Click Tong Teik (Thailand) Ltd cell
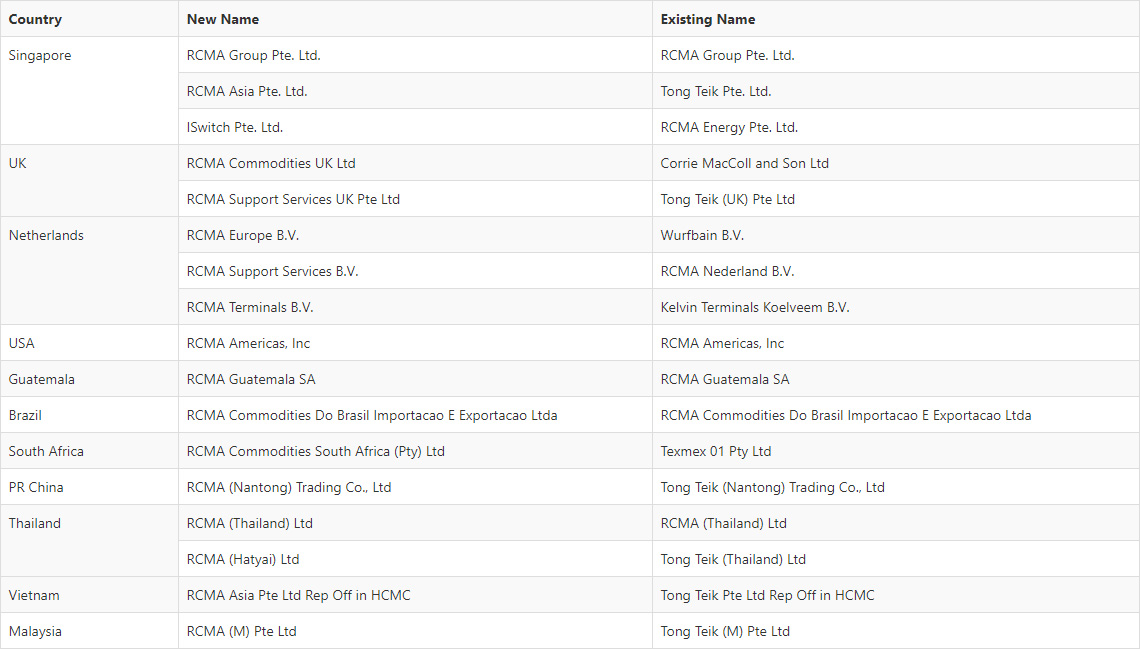Viewport: 1140px width, 649px height. point(896,559)
